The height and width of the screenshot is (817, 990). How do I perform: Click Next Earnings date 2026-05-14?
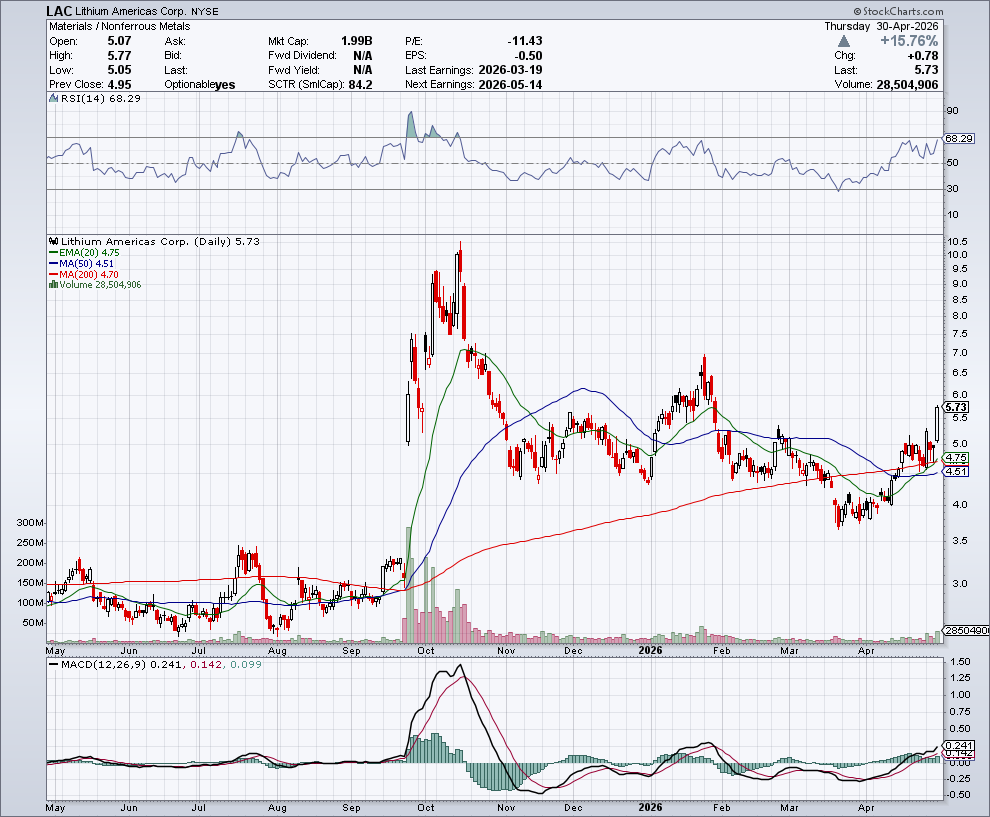[510, 85]
